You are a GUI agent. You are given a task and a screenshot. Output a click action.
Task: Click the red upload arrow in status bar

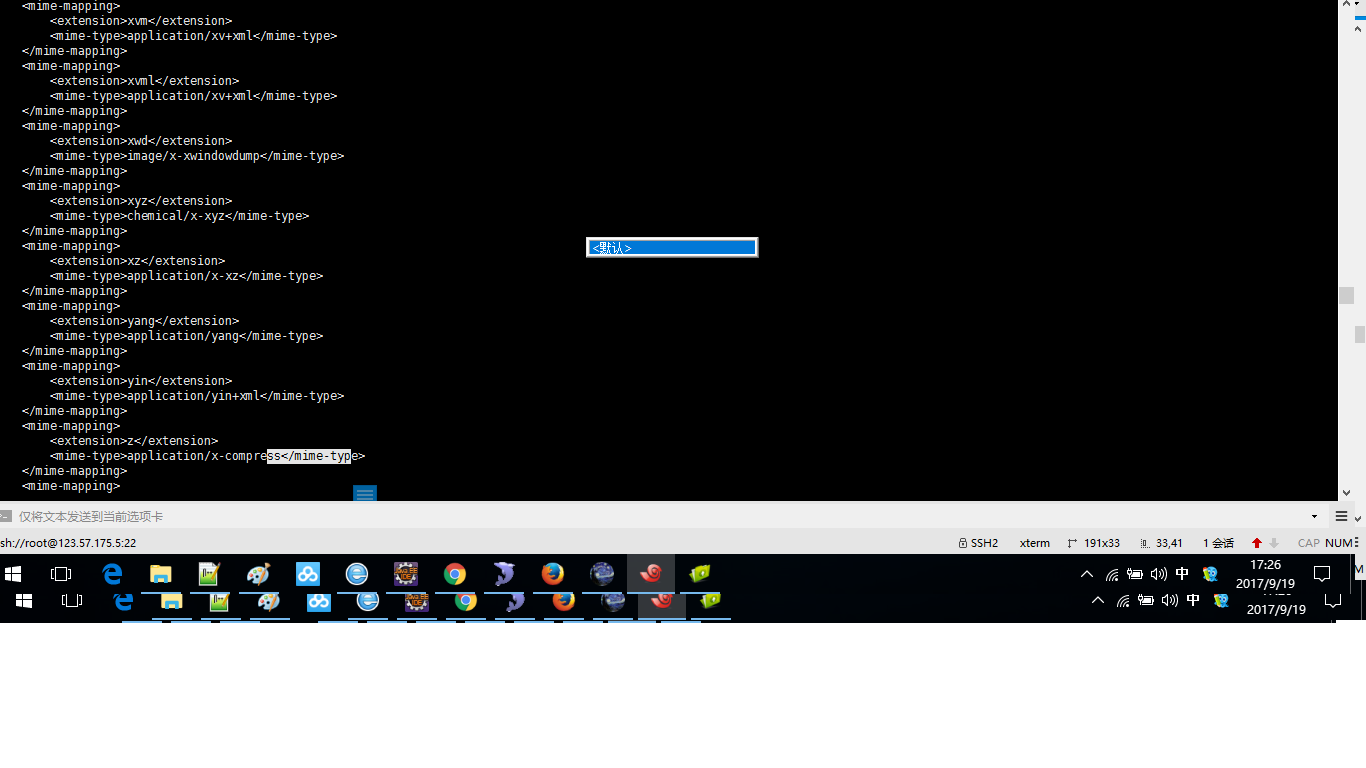tap(1257, 543)
